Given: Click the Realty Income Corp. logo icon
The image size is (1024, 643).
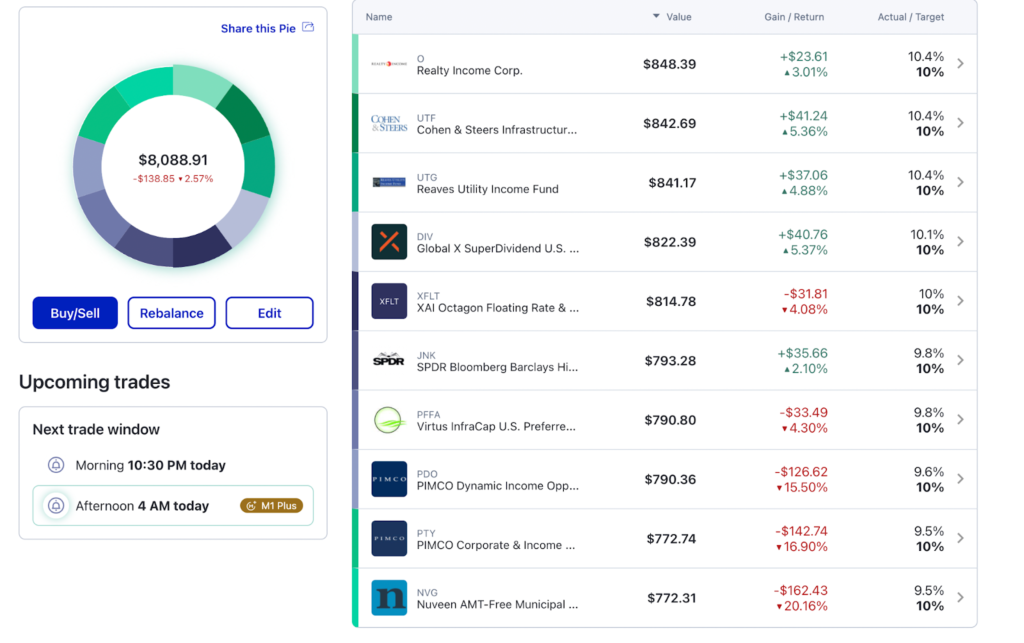Looking at the screenshot, I should pyautogui.click(x=389, y=64).
